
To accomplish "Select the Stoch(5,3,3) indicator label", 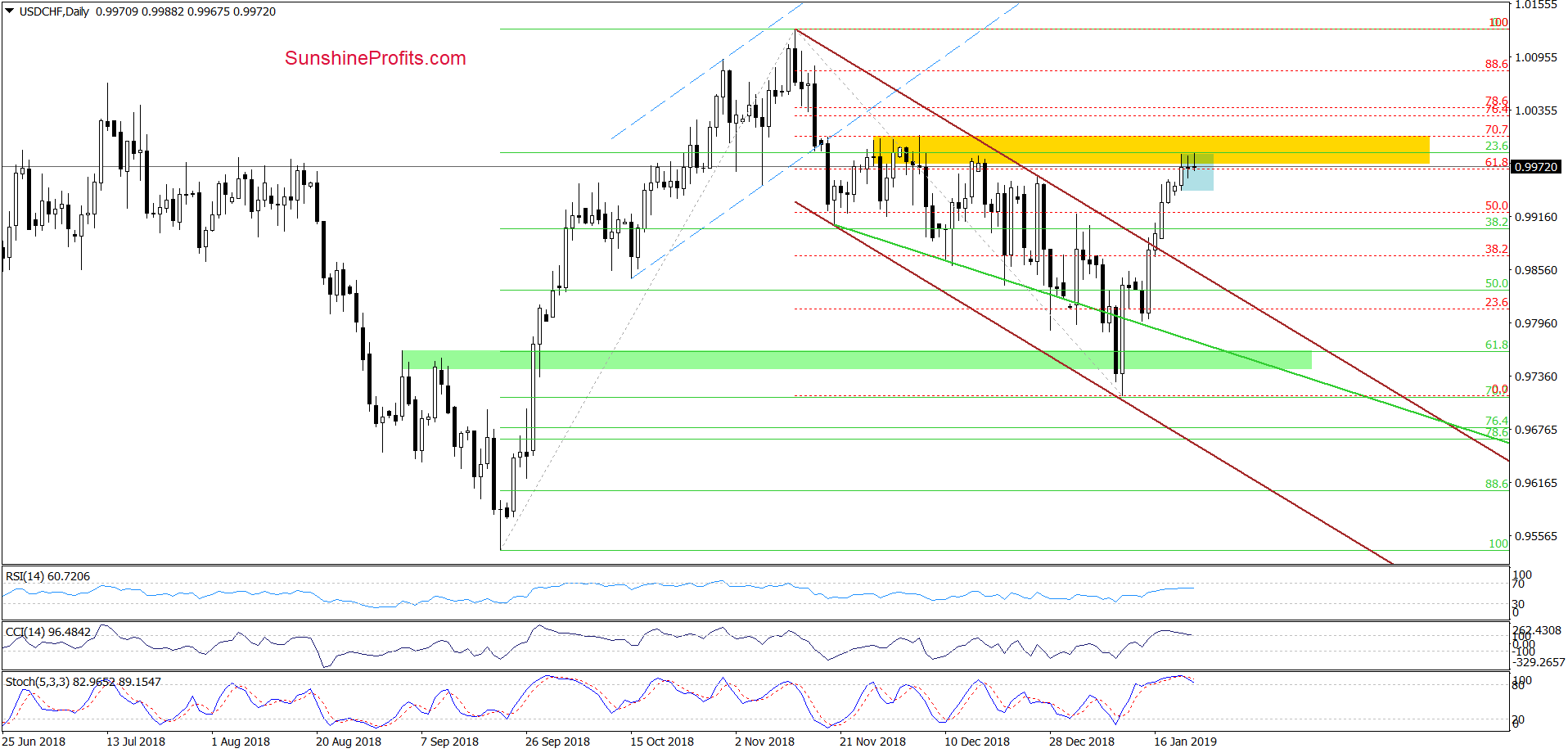I will pos(83,681).
